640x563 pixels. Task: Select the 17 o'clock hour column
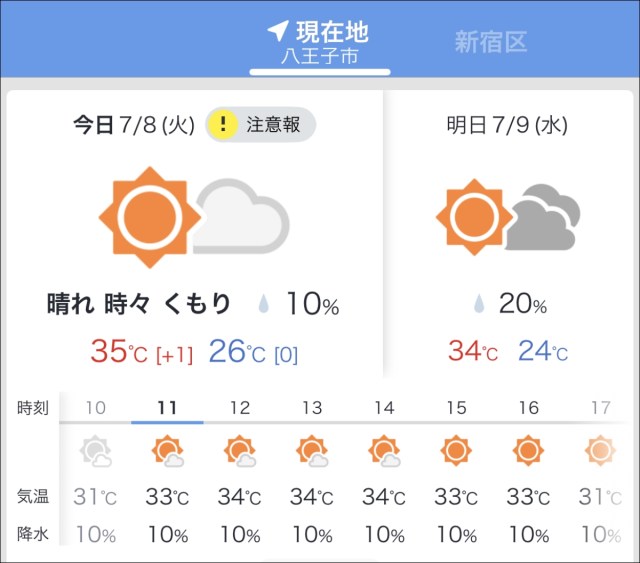point(600,408)
